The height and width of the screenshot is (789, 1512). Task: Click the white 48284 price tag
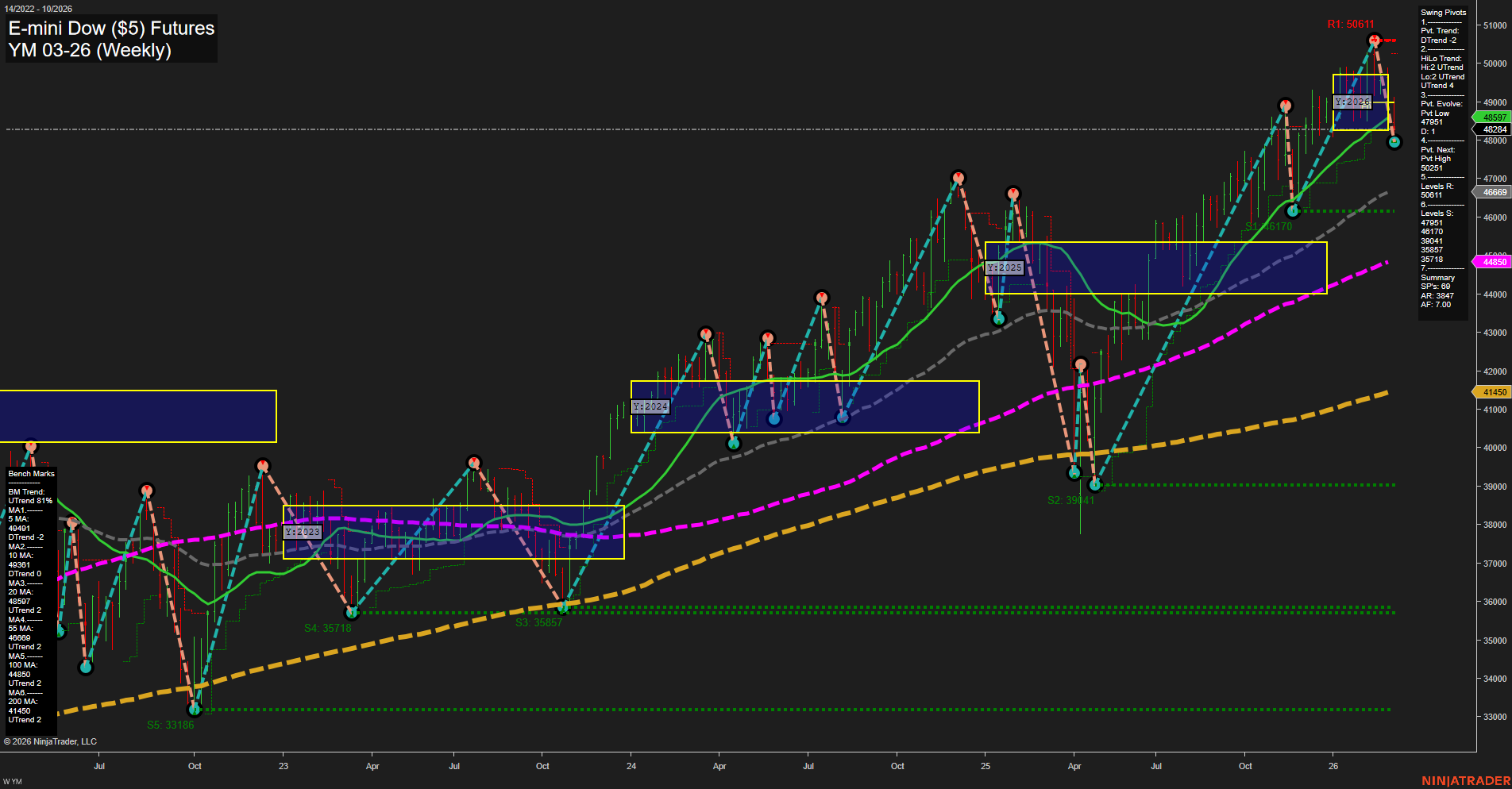[x=1491, y=129]
